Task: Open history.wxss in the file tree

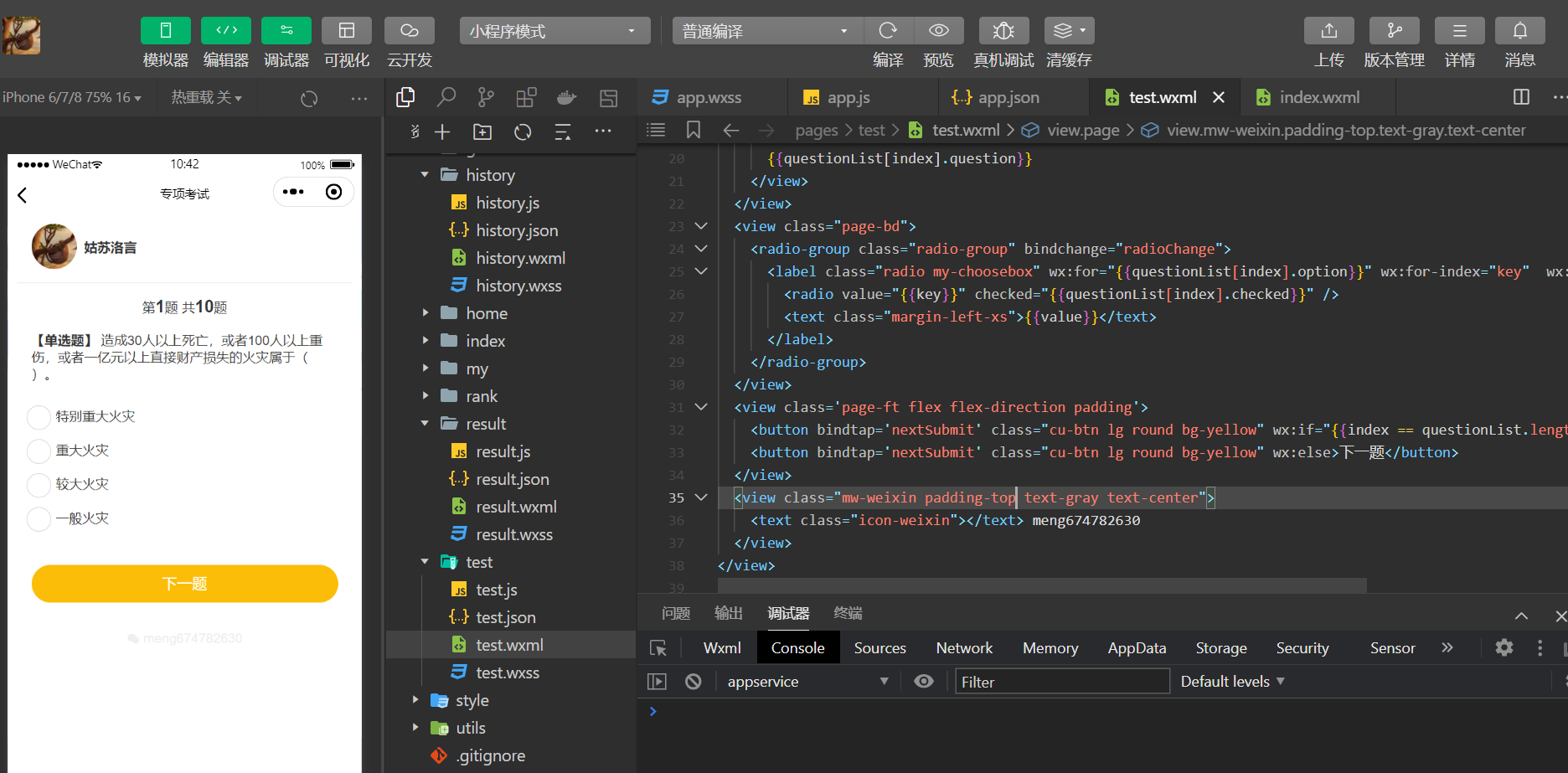Action: [x=518, y=286]
